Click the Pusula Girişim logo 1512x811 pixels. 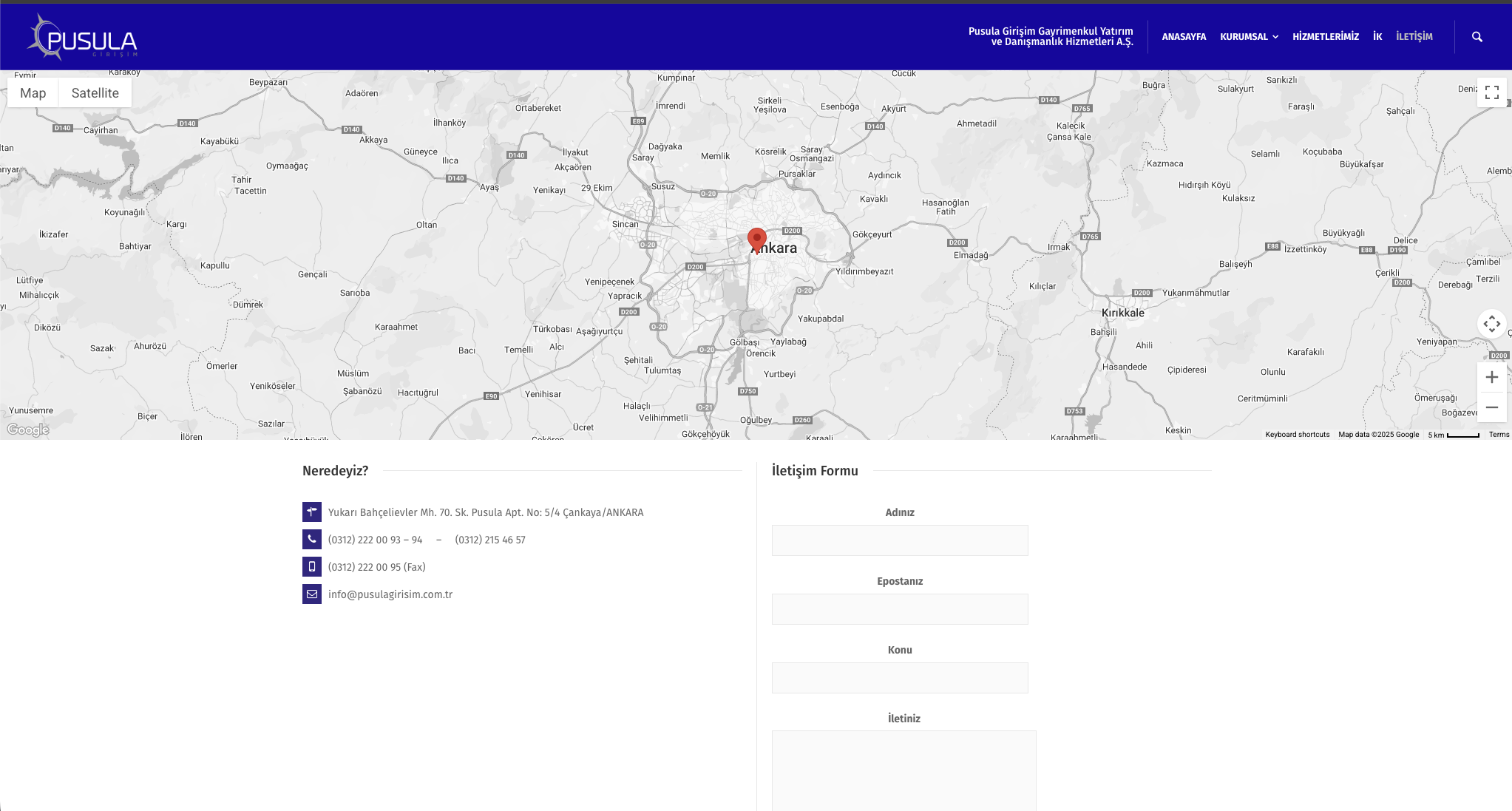click(83, 38)
